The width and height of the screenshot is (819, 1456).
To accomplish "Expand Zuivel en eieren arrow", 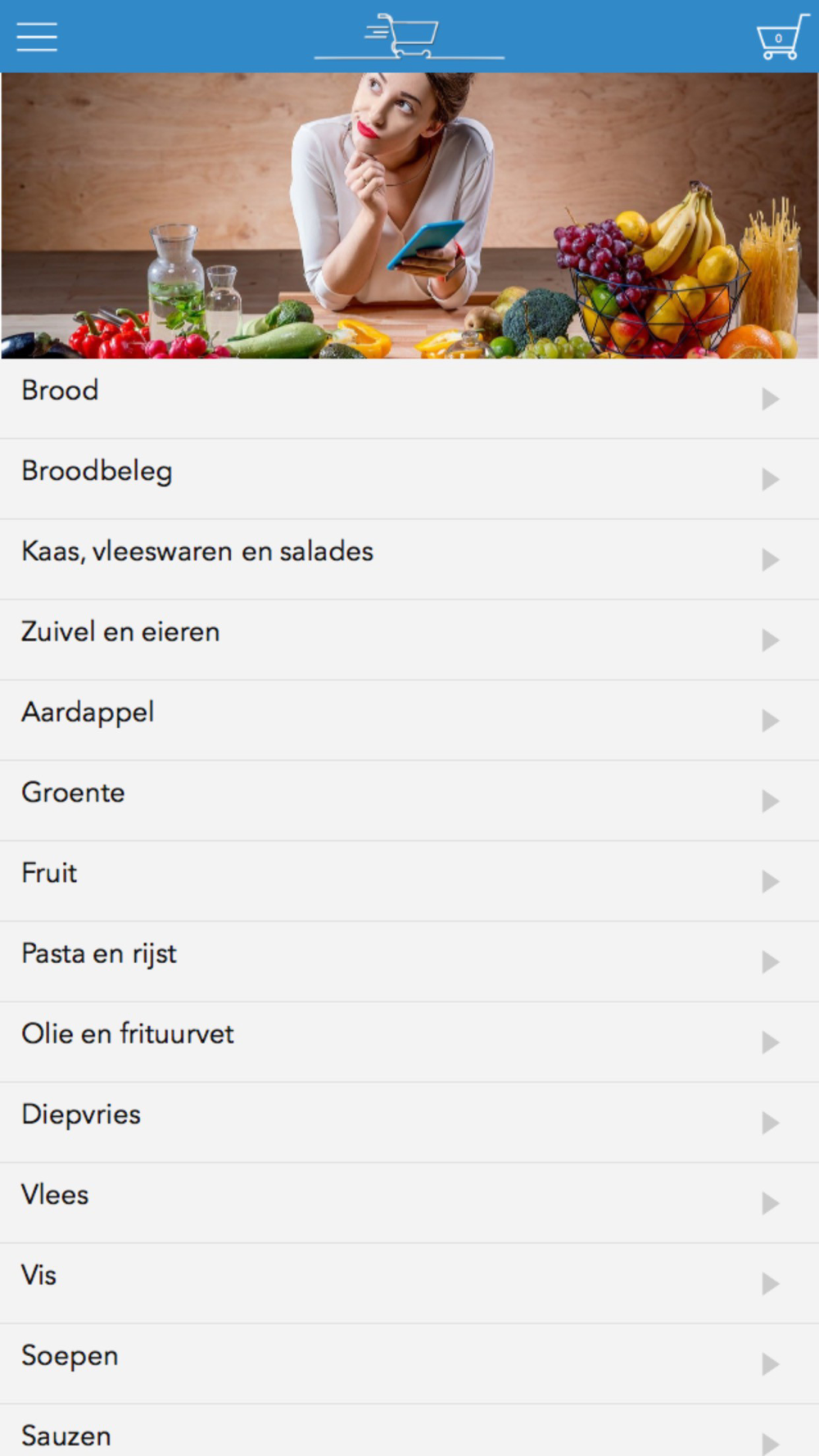I will [x=770, y=640].
